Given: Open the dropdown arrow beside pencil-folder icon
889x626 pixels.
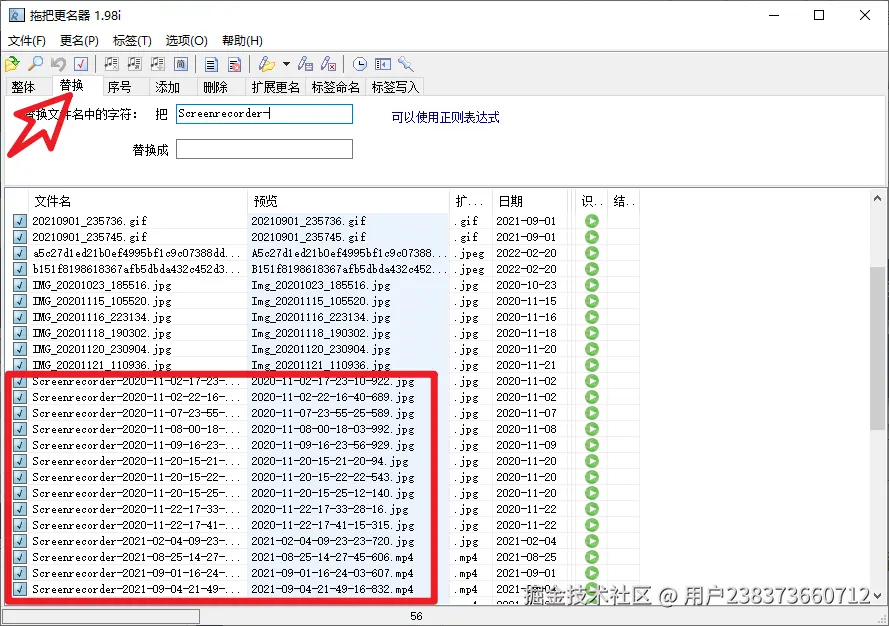Looking at the screenshot, I should coord(286,64).
